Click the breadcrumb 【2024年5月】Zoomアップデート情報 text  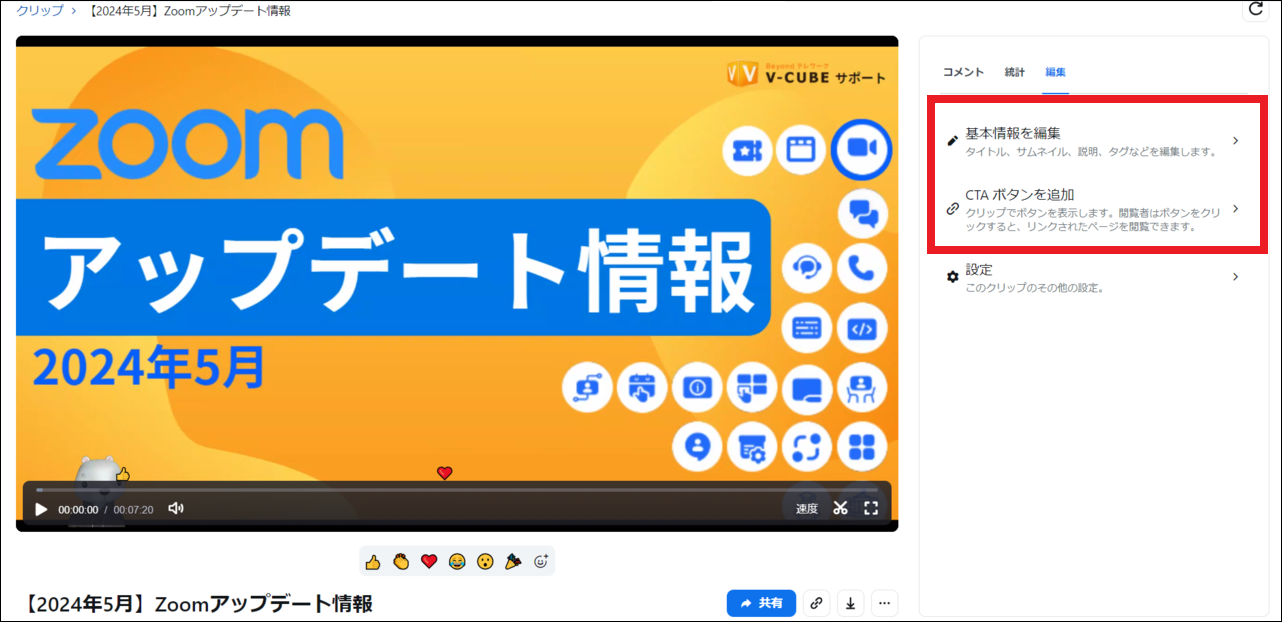coord(189,11)
